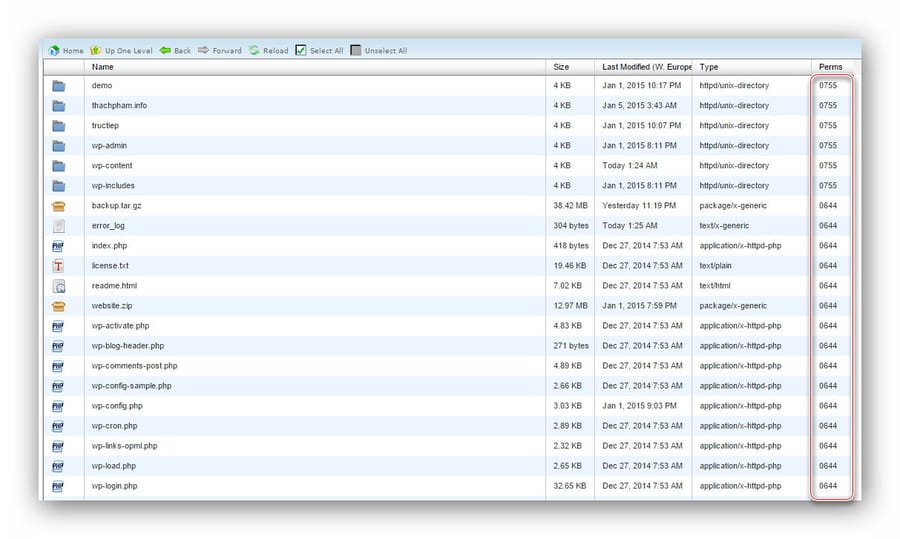The height and width of the screenshot is (539, 900).
Task: Click the website.zip archive icon
Action: pyautogui.click(x=59, y=307)
